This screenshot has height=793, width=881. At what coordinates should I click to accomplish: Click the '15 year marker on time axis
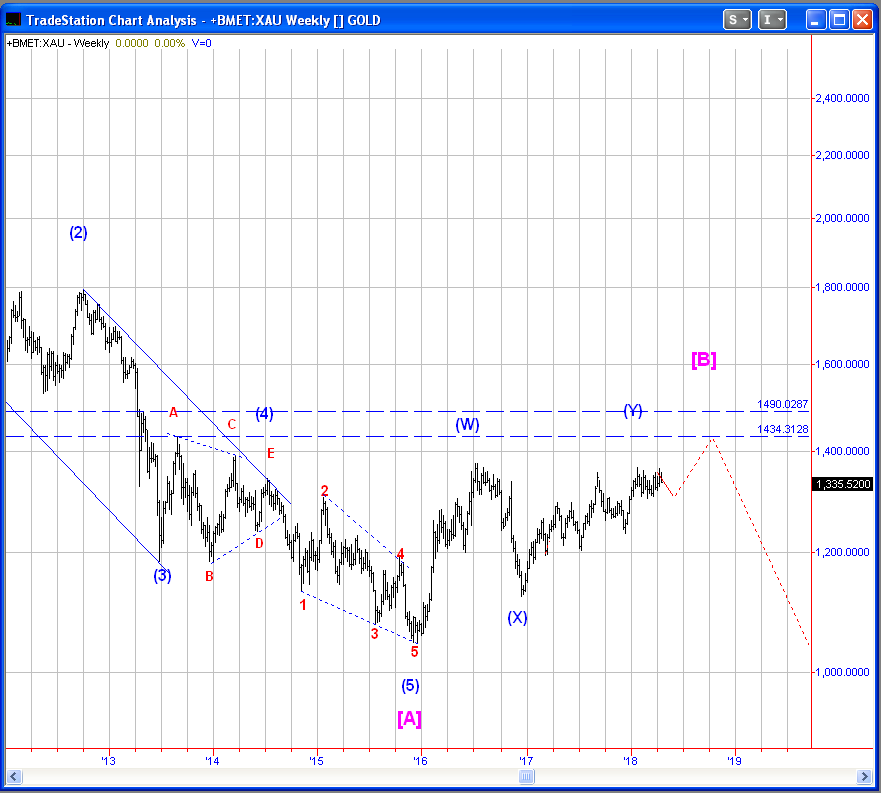[317, 761]
